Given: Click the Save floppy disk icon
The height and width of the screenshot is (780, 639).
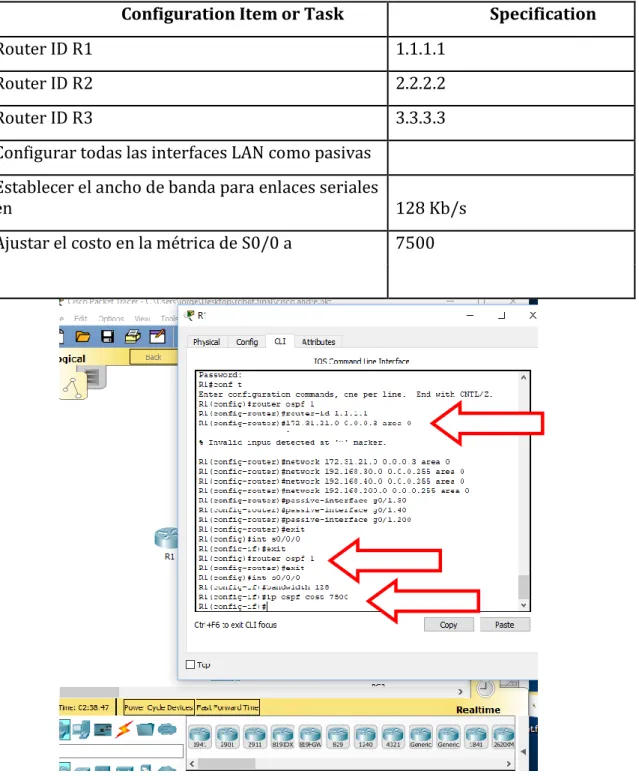Looking at the screenshot, I should tap(107, 337).
